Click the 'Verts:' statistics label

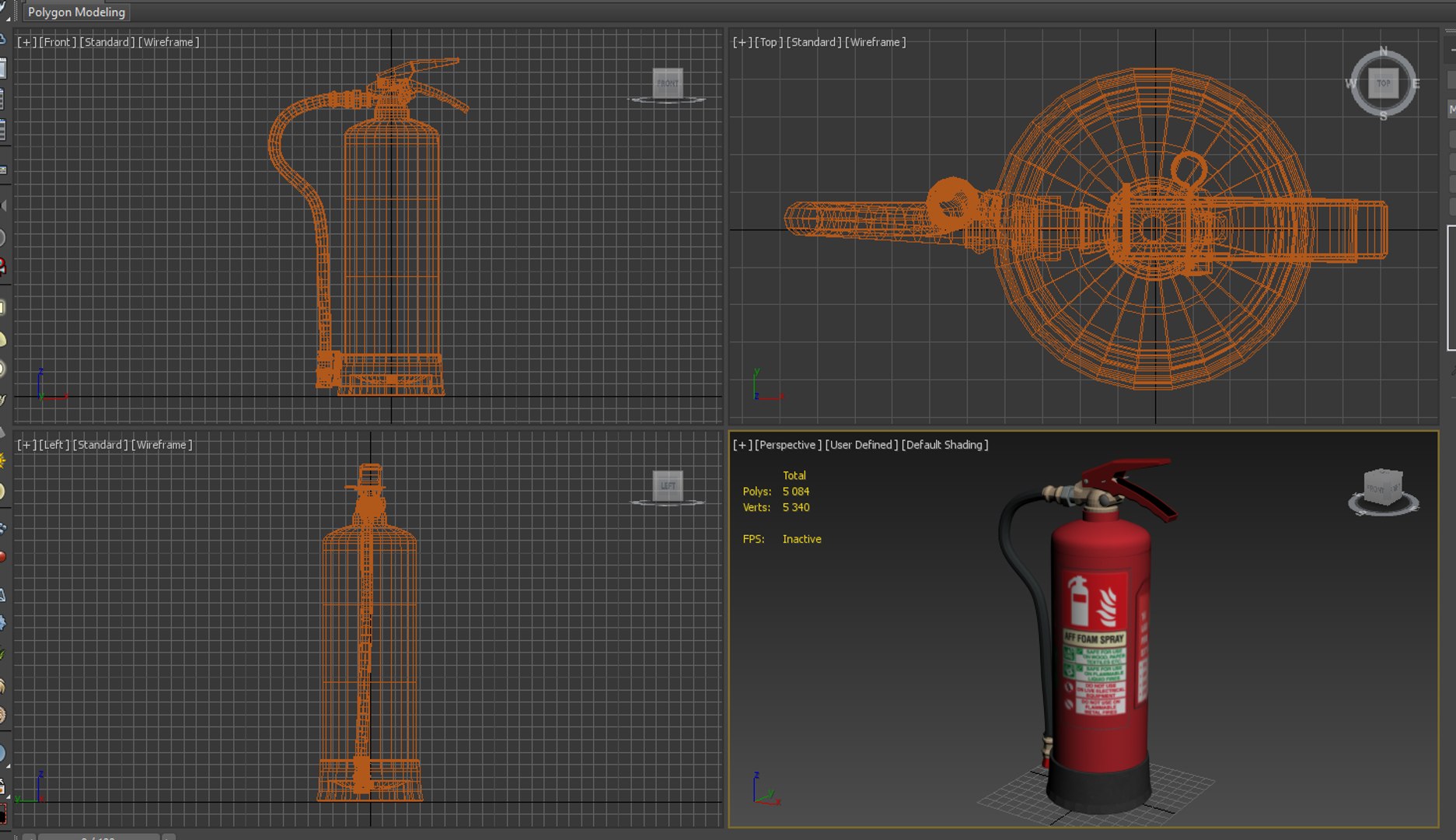(756, 507)
